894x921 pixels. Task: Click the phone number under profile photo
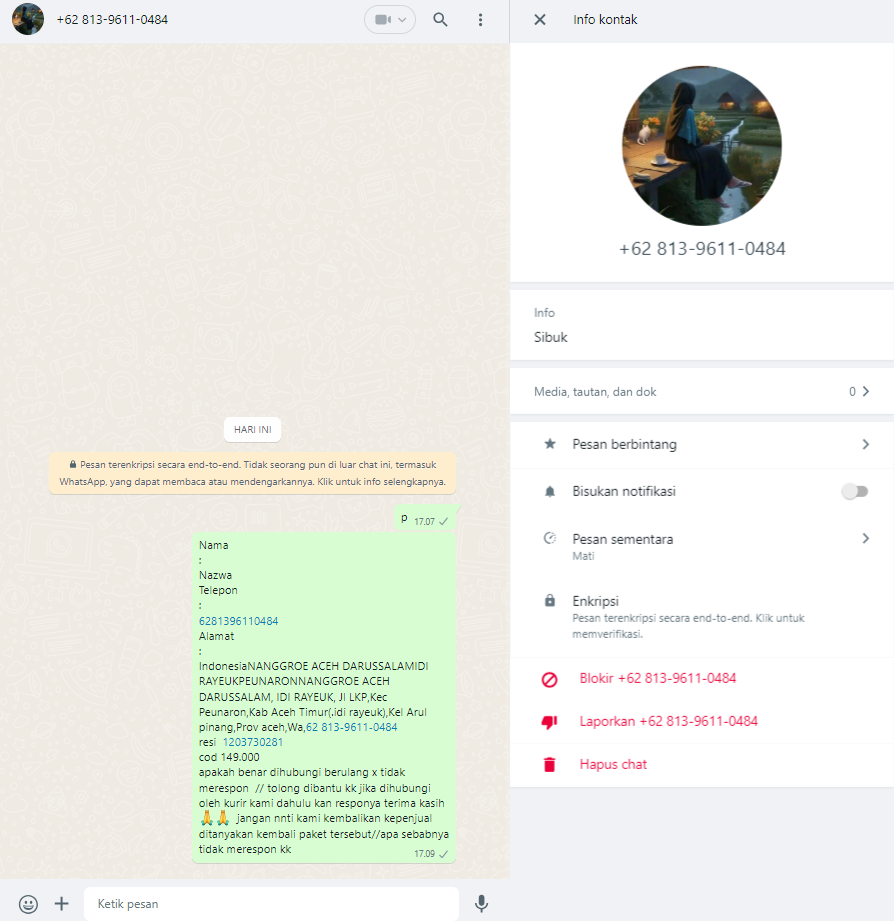702,248
